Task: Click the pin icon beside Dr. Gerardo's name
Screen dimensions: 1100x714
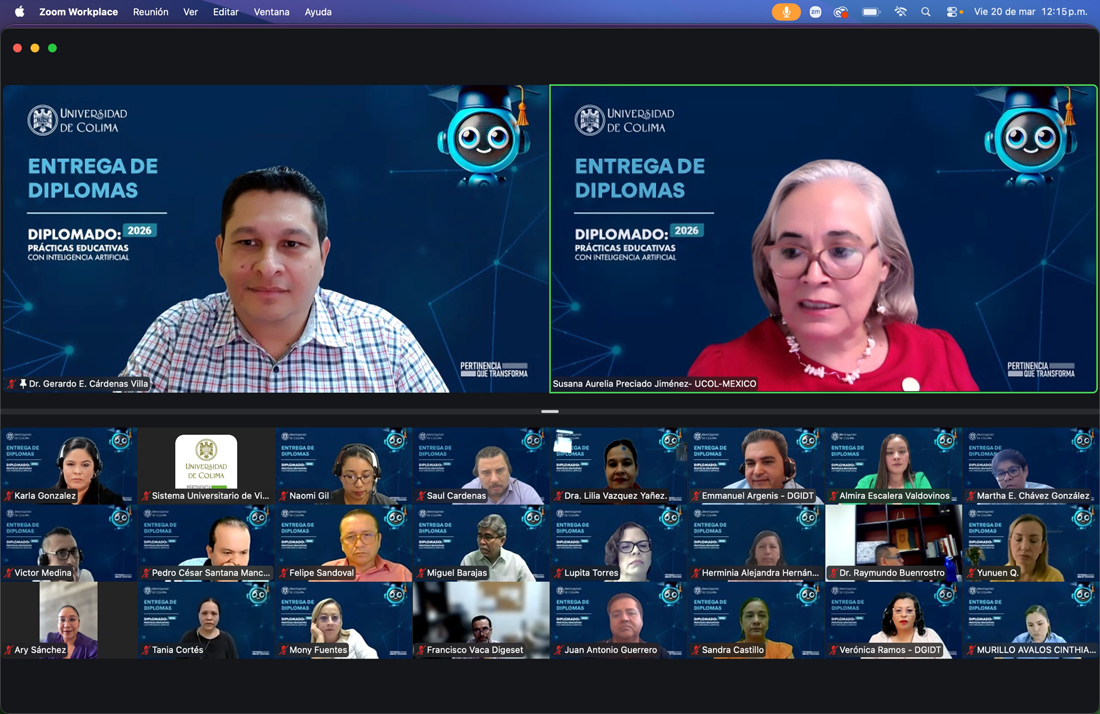Action: [x=23, y=384]
